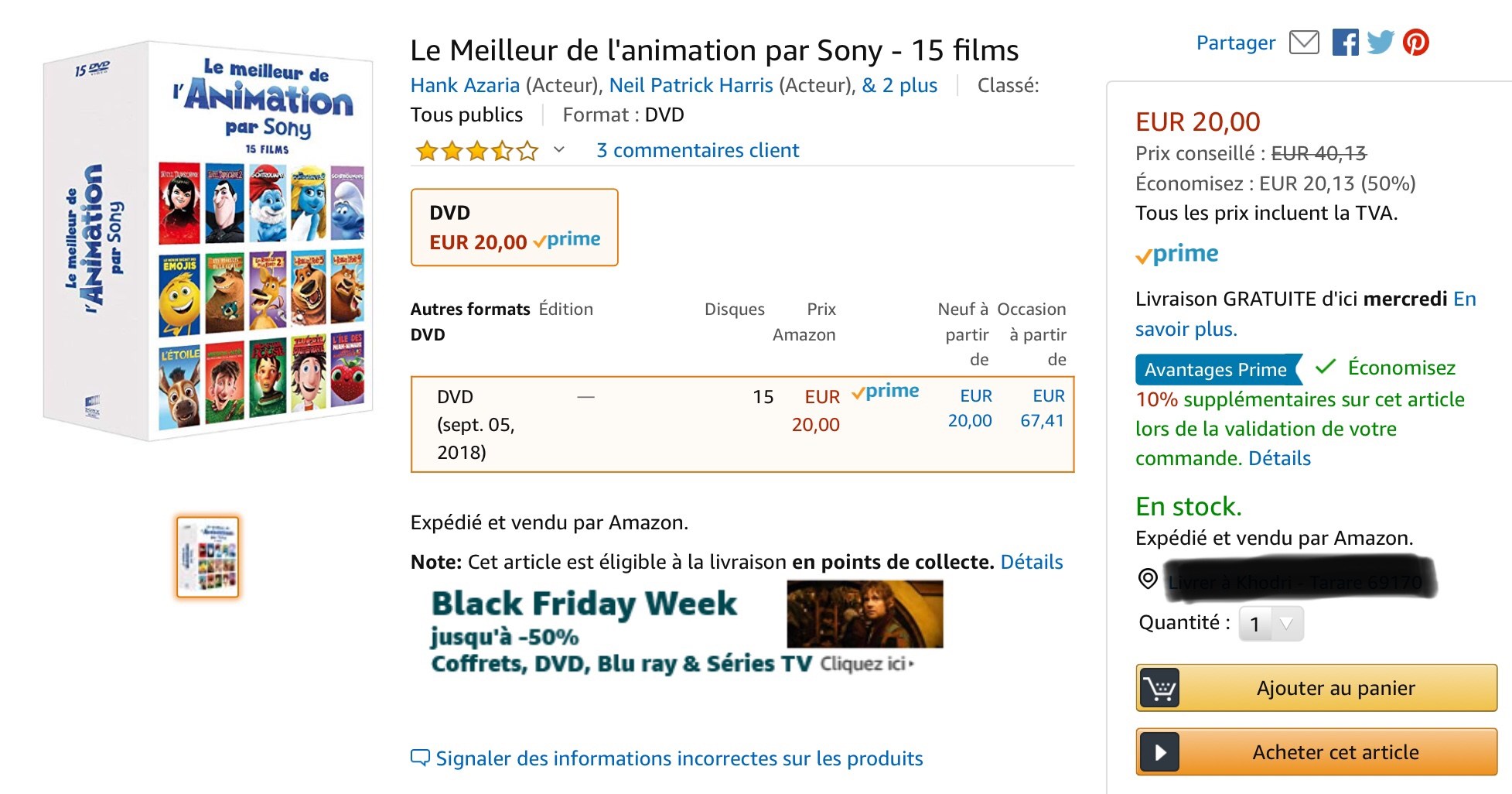Open the used price EUR 67,41 link
Viewport: 1512px width, 794px height.
[1042, 409]
